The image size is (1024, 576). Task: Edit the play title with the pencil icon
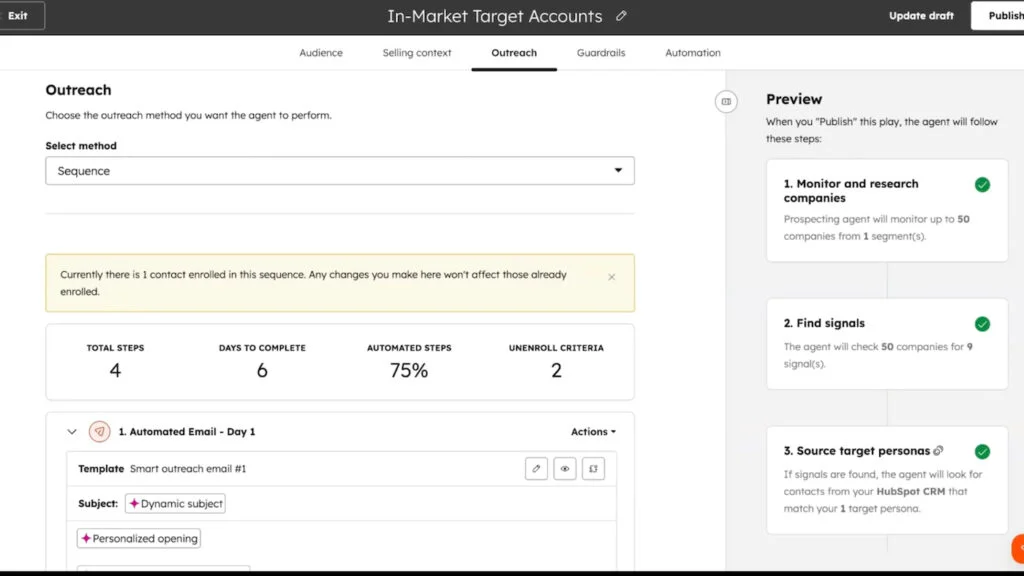coord(621,16)
